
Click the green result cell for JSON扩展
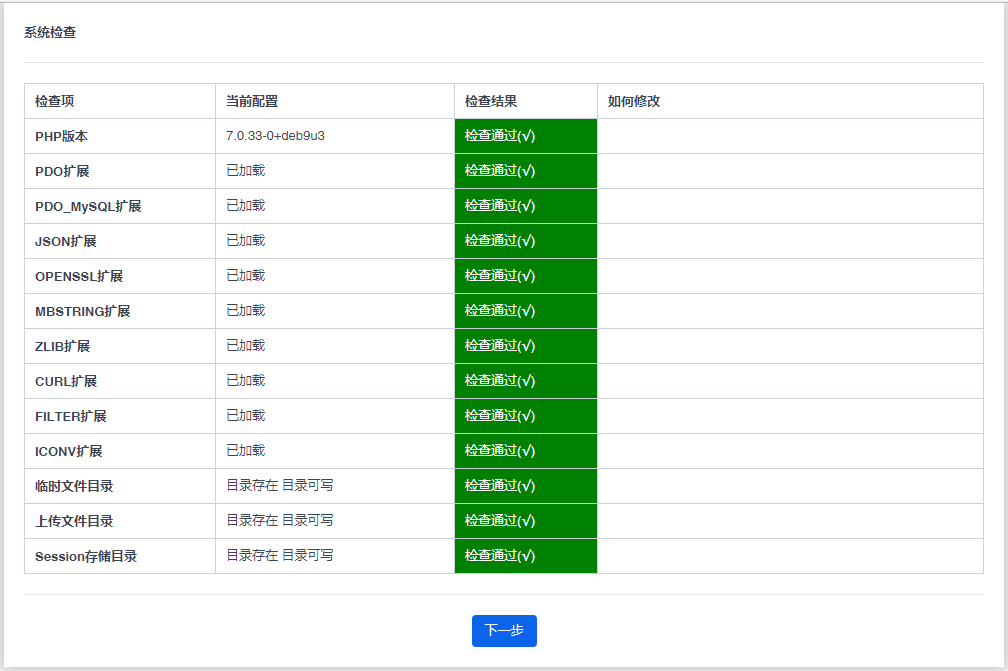(525, 241)
